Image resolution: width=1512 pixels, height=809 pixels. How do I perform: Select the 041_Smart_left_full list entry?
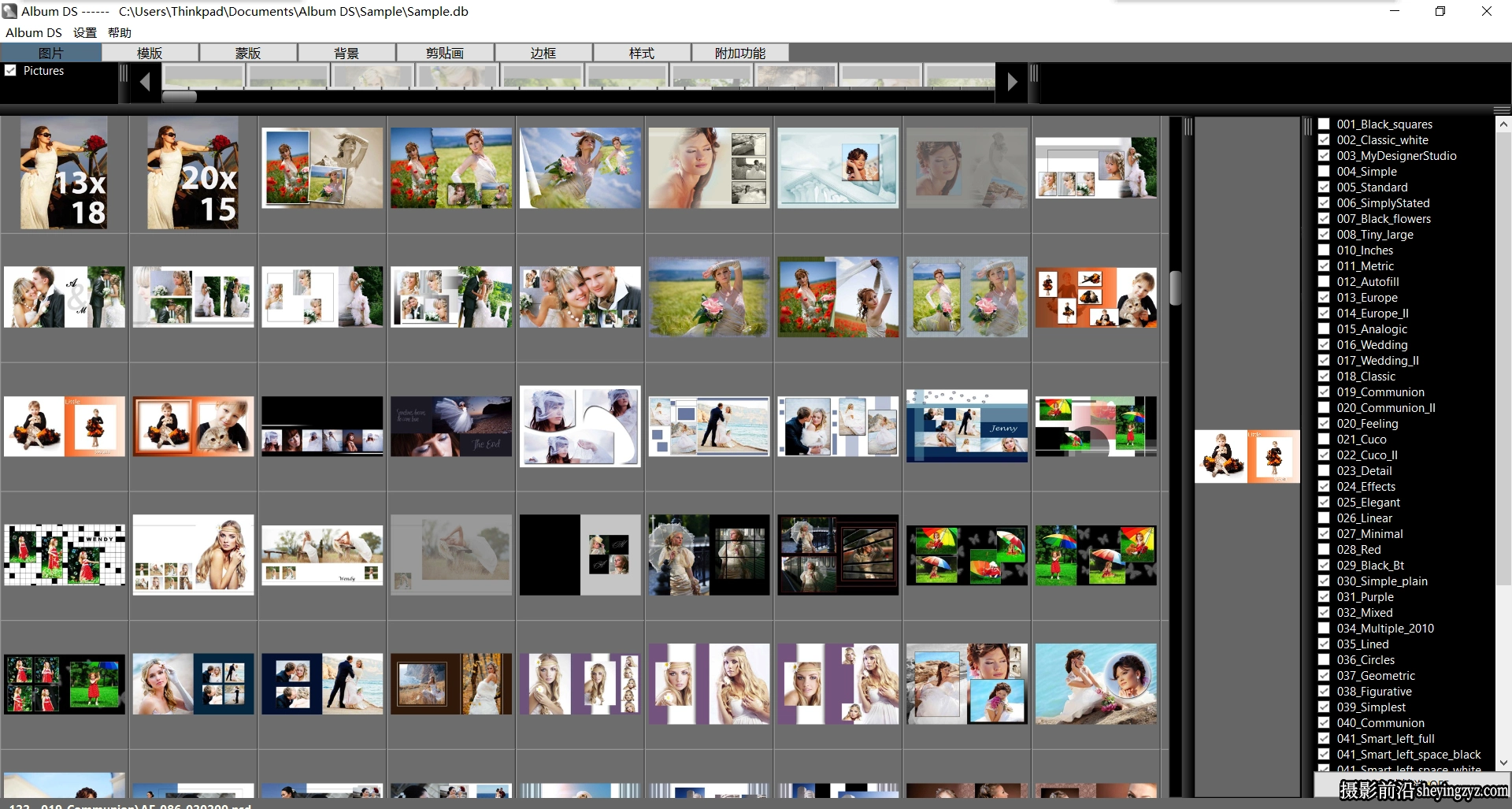point(1385,739)
